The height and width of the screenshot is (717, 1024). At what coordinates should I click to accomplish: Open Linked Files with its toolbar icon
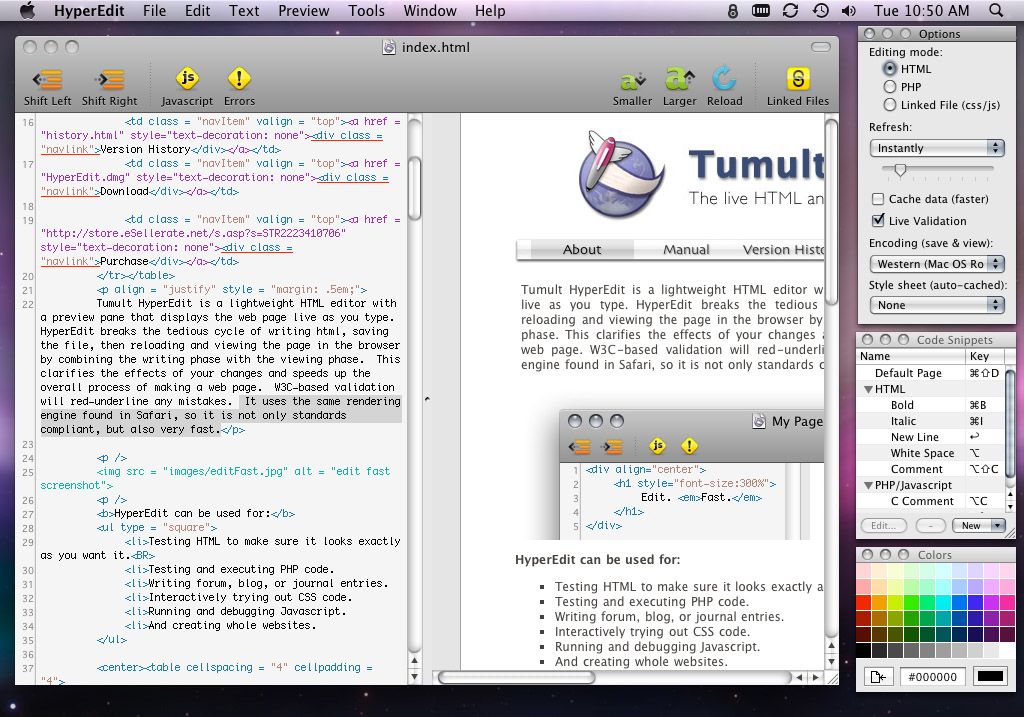[797, 80]
